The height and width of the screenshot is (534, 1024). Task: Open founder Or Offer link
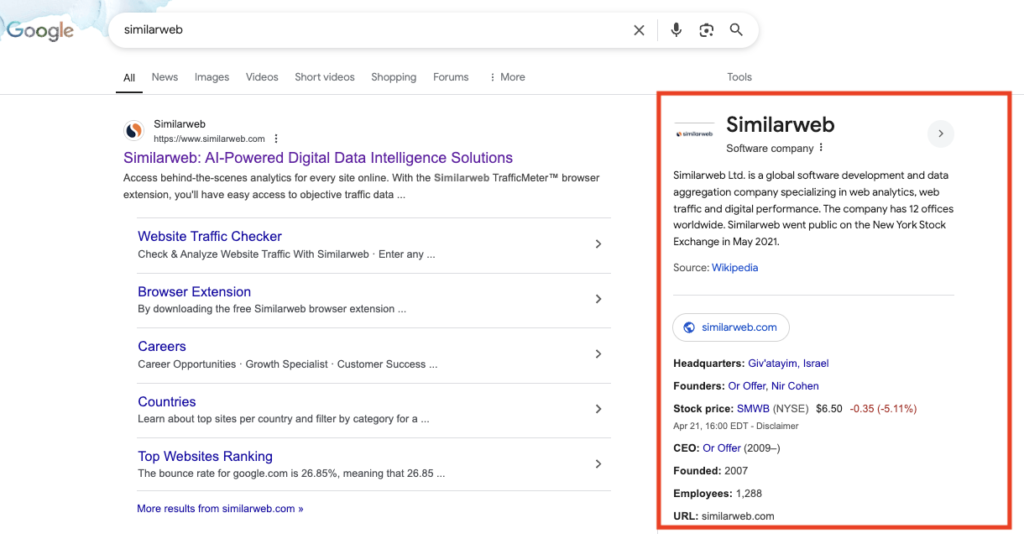746,386
